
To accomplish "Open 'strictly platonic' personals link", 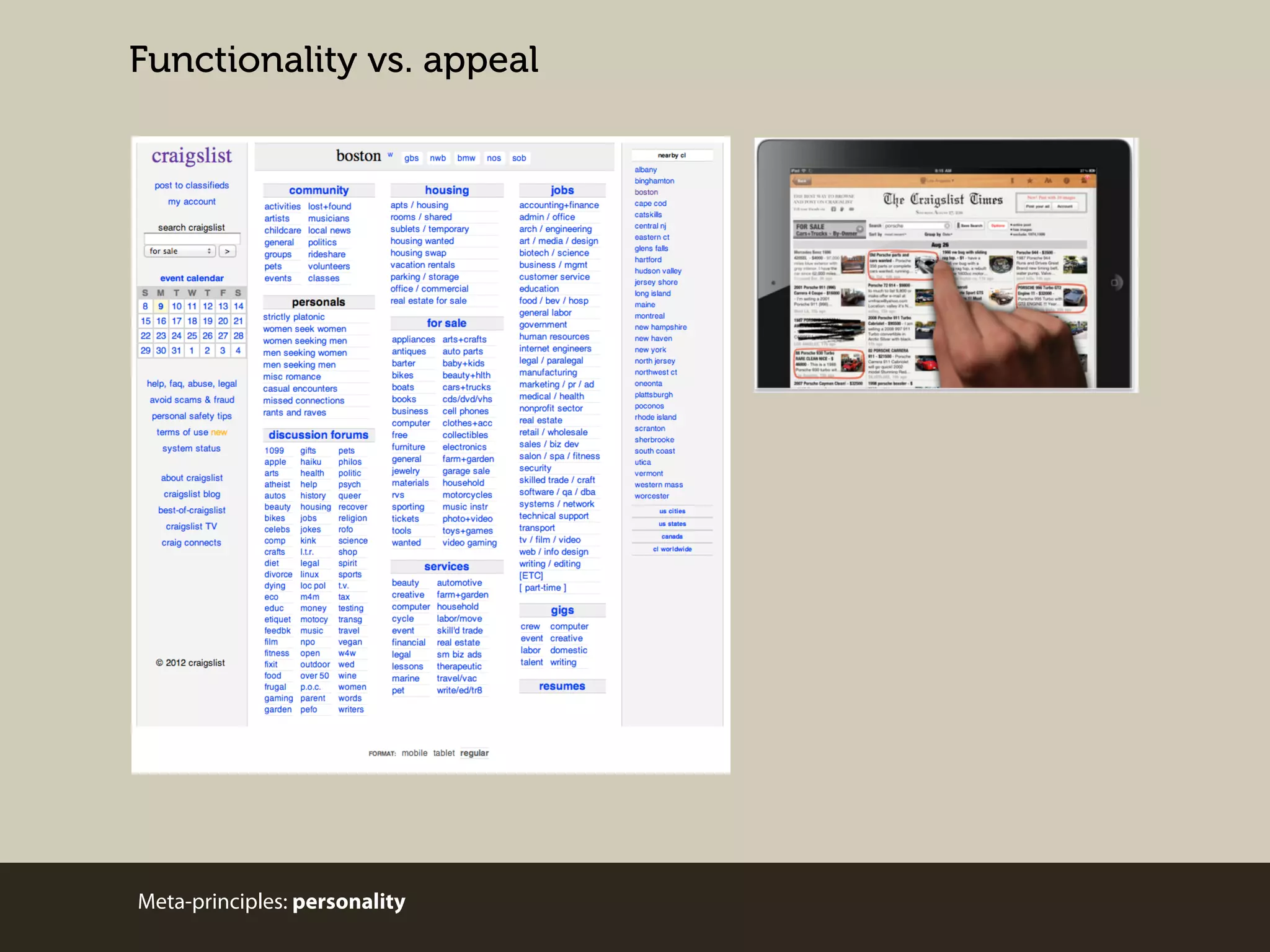I will click(293, 317).
